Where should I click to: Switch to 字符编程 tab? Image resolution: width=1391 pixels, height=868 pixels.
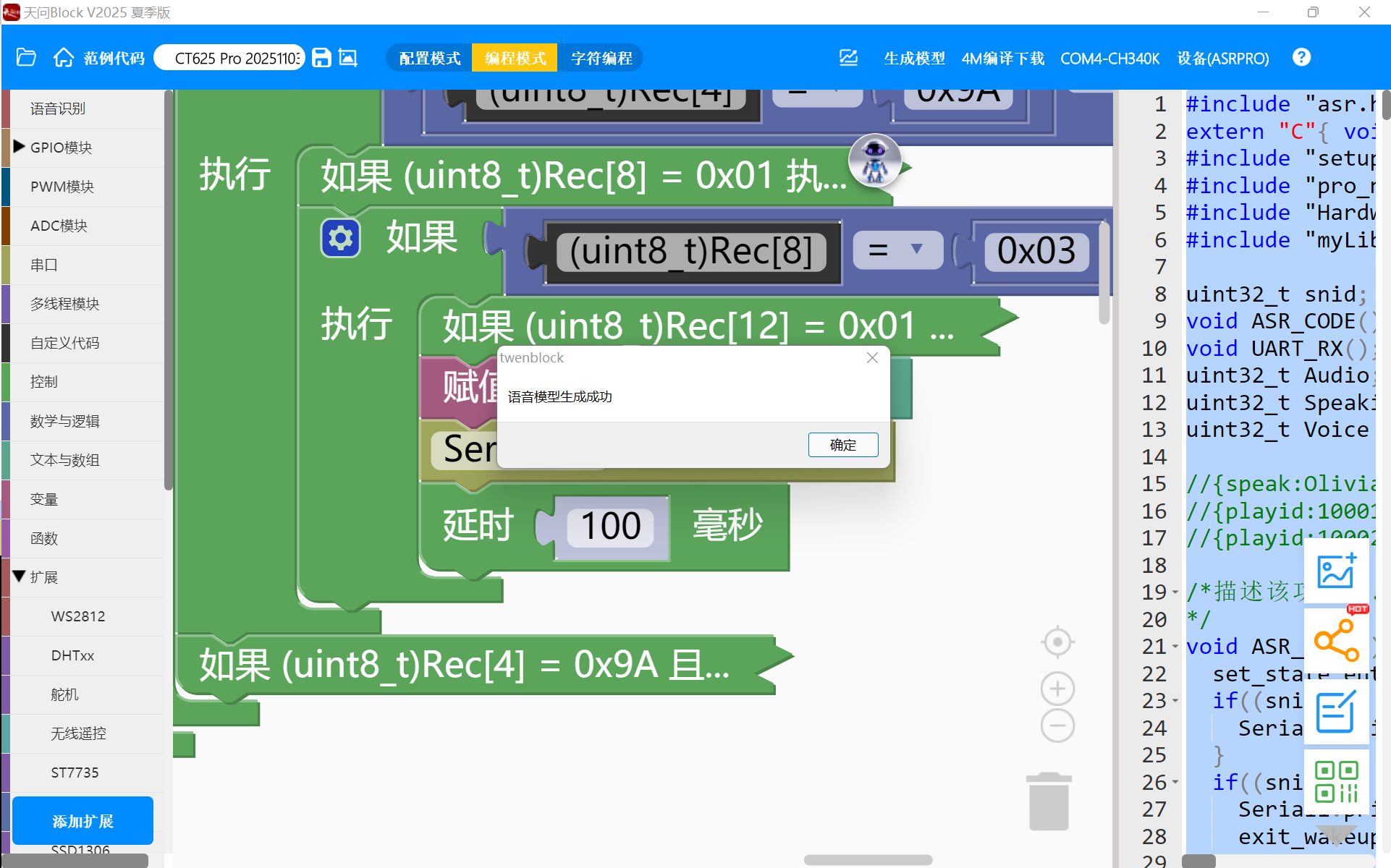coord(601,58)
